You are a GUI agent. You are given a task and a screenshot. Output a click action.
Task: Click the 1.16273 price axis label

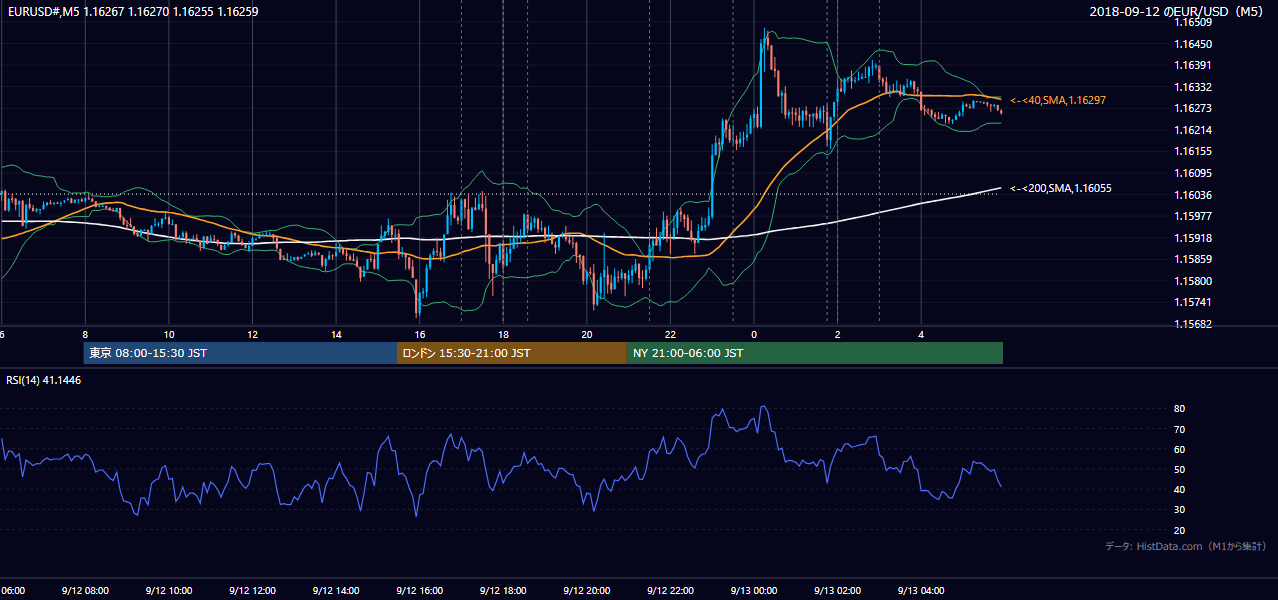pos(1193,108)
